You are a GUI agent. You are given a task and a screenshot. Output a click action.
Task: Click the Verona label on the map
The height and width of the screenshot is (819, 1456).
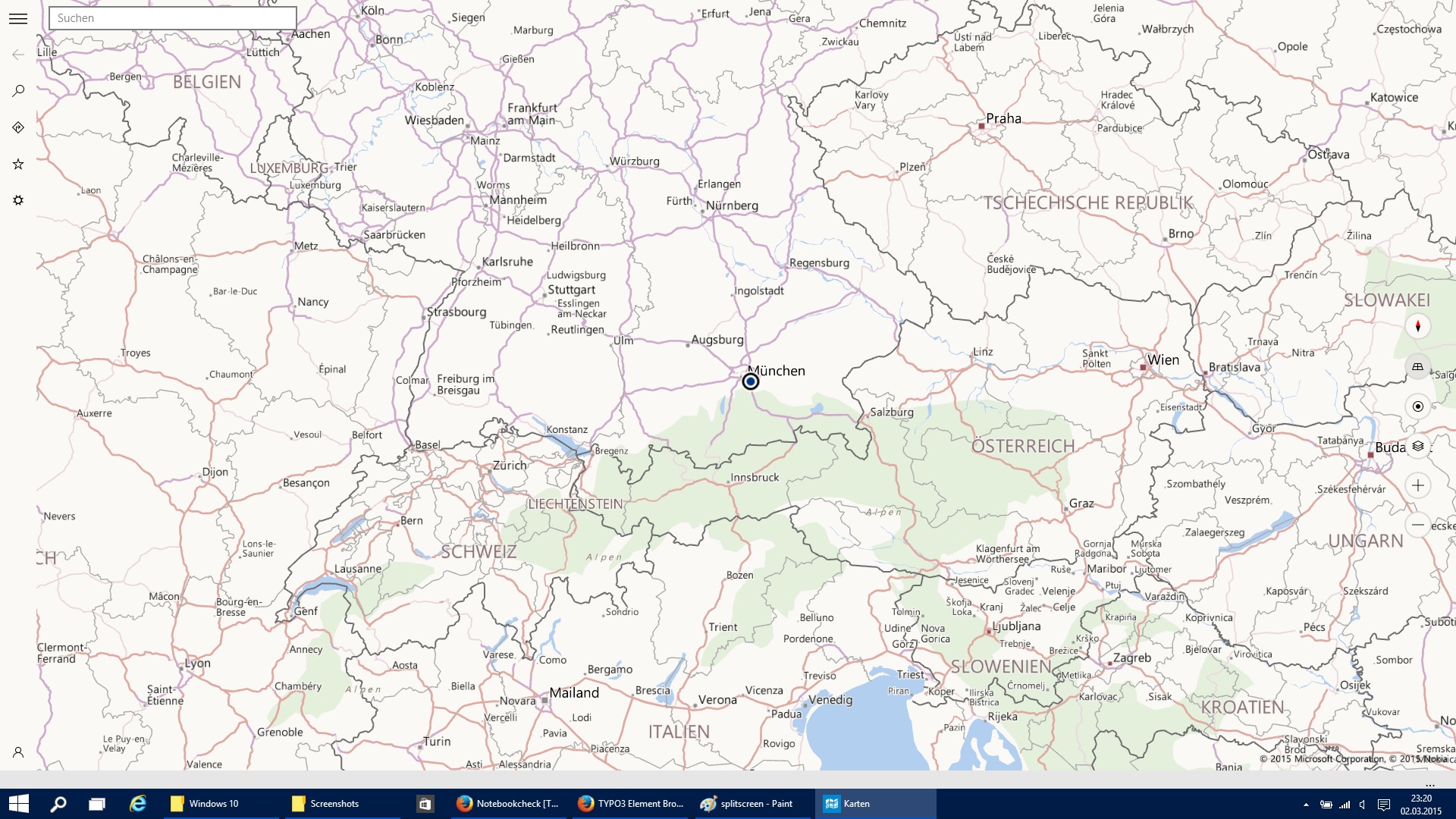point(717,700)
